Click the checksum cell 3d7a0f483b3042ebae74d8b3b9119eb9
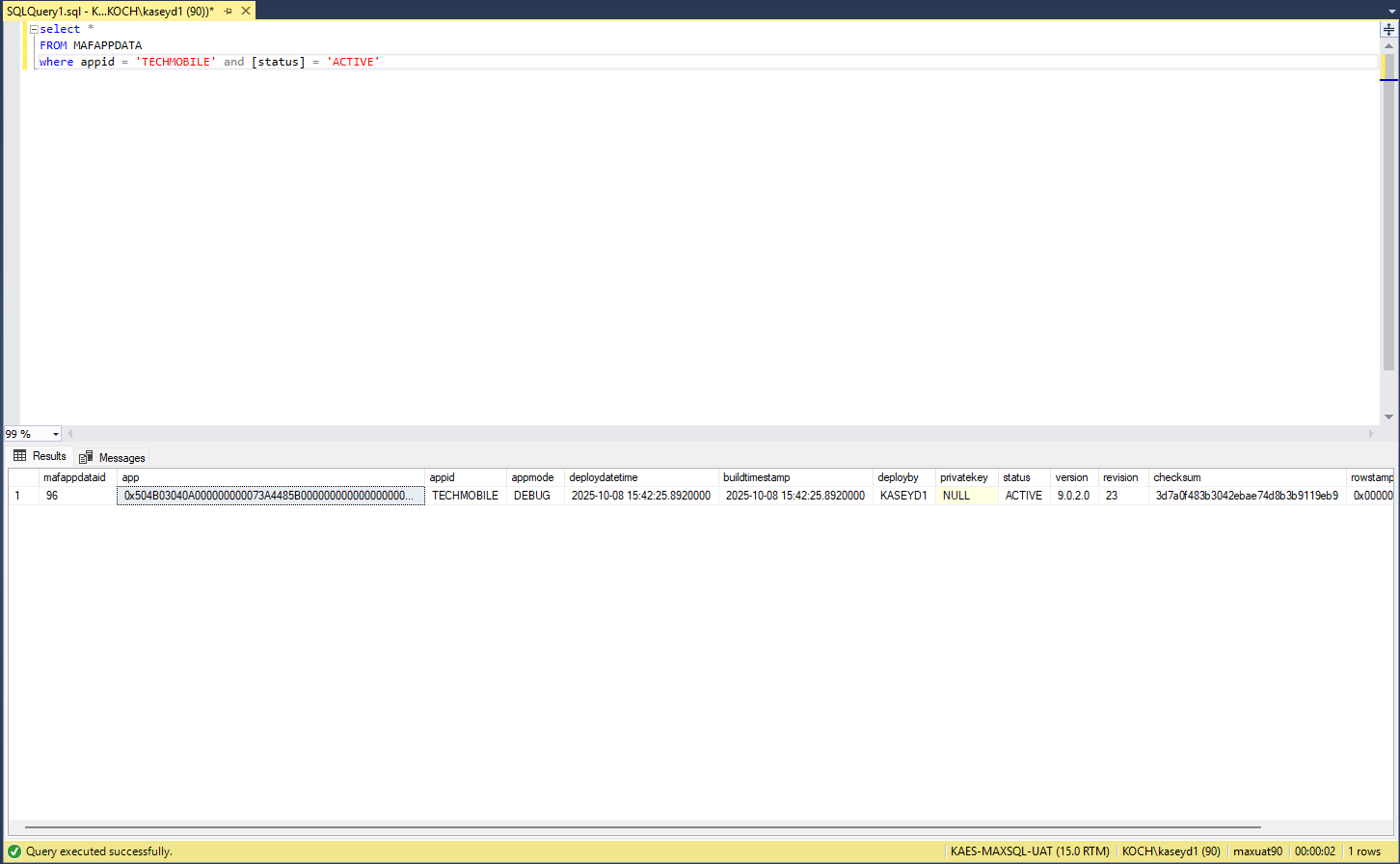This screenshot has height=864, width=1400. pos(1248,496)
